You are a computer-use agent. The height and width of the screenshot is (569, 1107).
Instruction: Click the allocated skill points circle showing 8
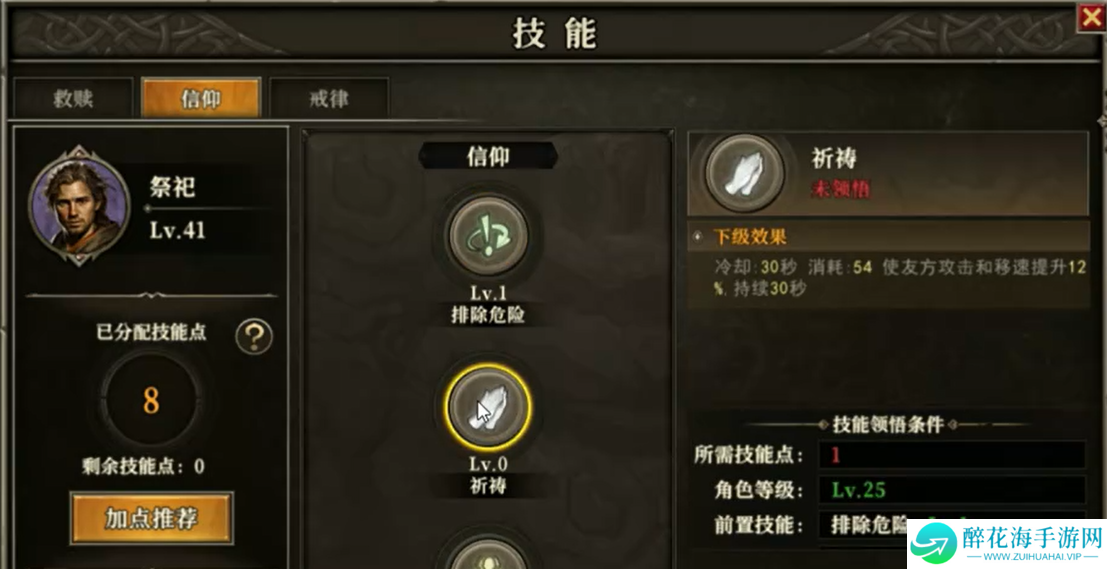click(x=150, y=401)
